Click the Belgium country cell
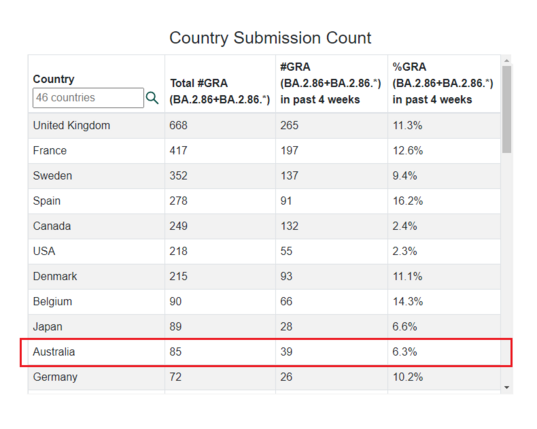 [52, 302]
